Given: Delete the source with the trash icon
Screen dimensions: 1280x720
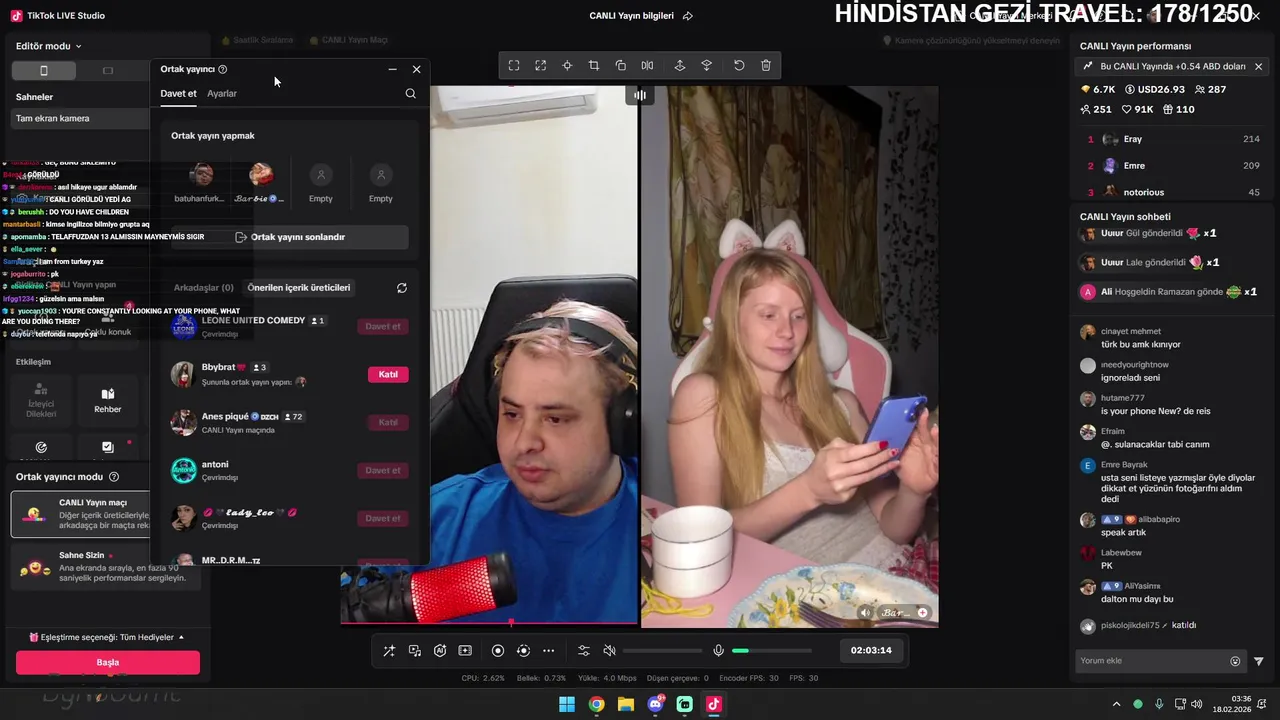Looking at the screenshot, I should click(766, 65).
